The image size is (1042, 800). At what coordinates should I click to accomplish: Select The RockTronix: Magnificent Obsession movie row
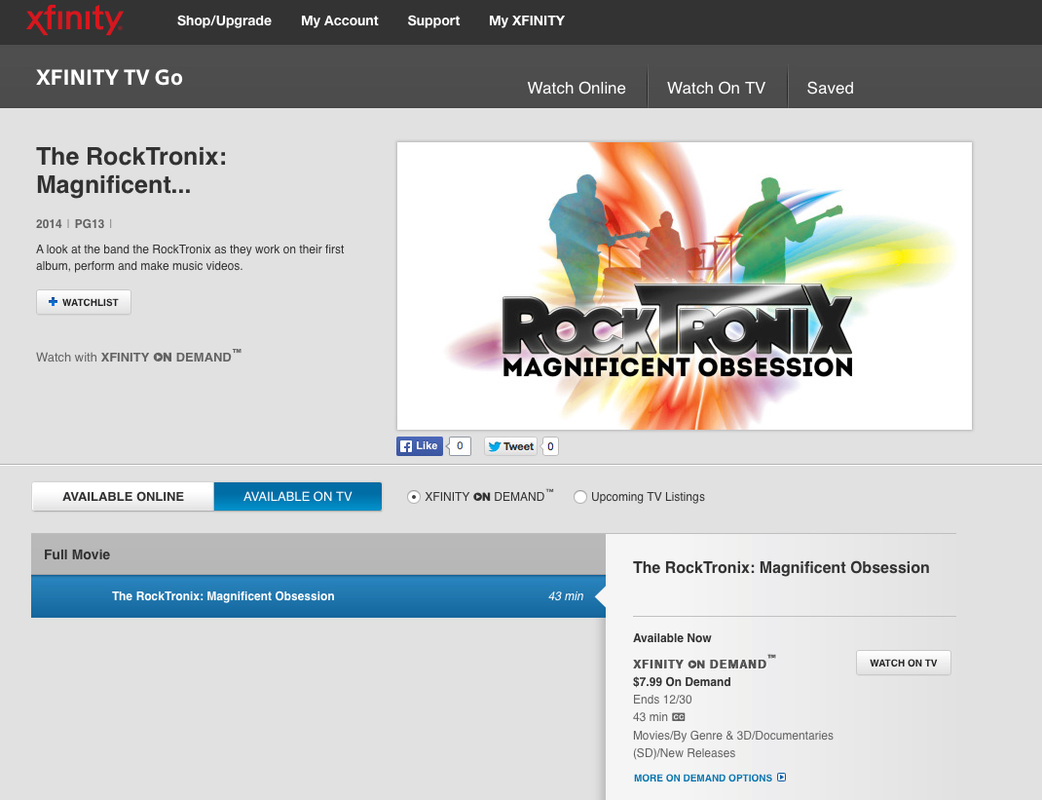pos(318,596)
